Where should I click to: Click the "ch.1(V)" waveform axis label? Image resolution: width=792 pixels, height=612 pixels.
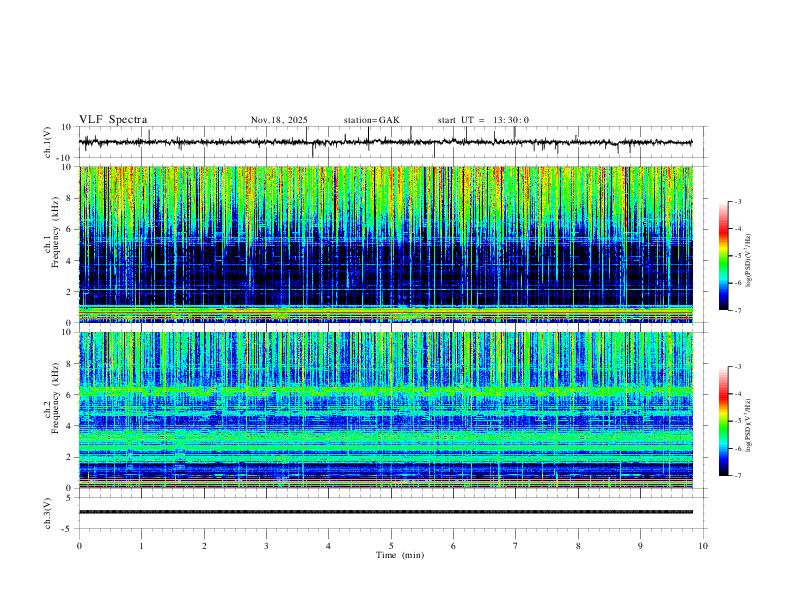pyautogui.click(x=47, y=142)
